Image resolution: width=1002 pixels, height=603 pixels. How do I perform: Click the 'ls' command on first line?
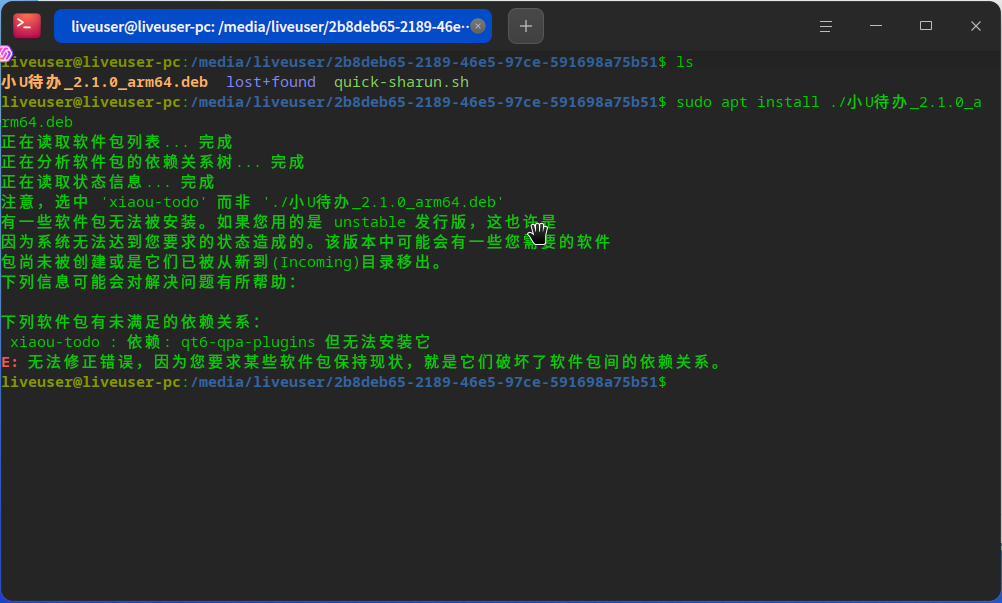click(x=684, y=62)
